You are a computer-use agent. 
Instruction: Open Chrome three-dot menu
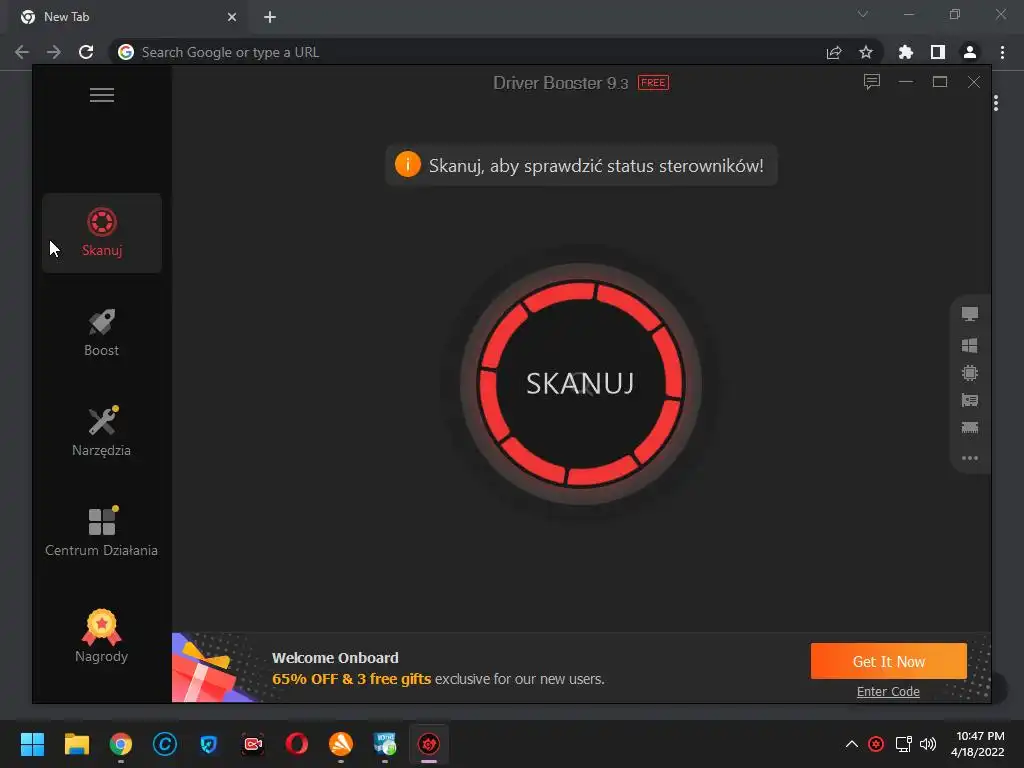tap(1002, 52)
